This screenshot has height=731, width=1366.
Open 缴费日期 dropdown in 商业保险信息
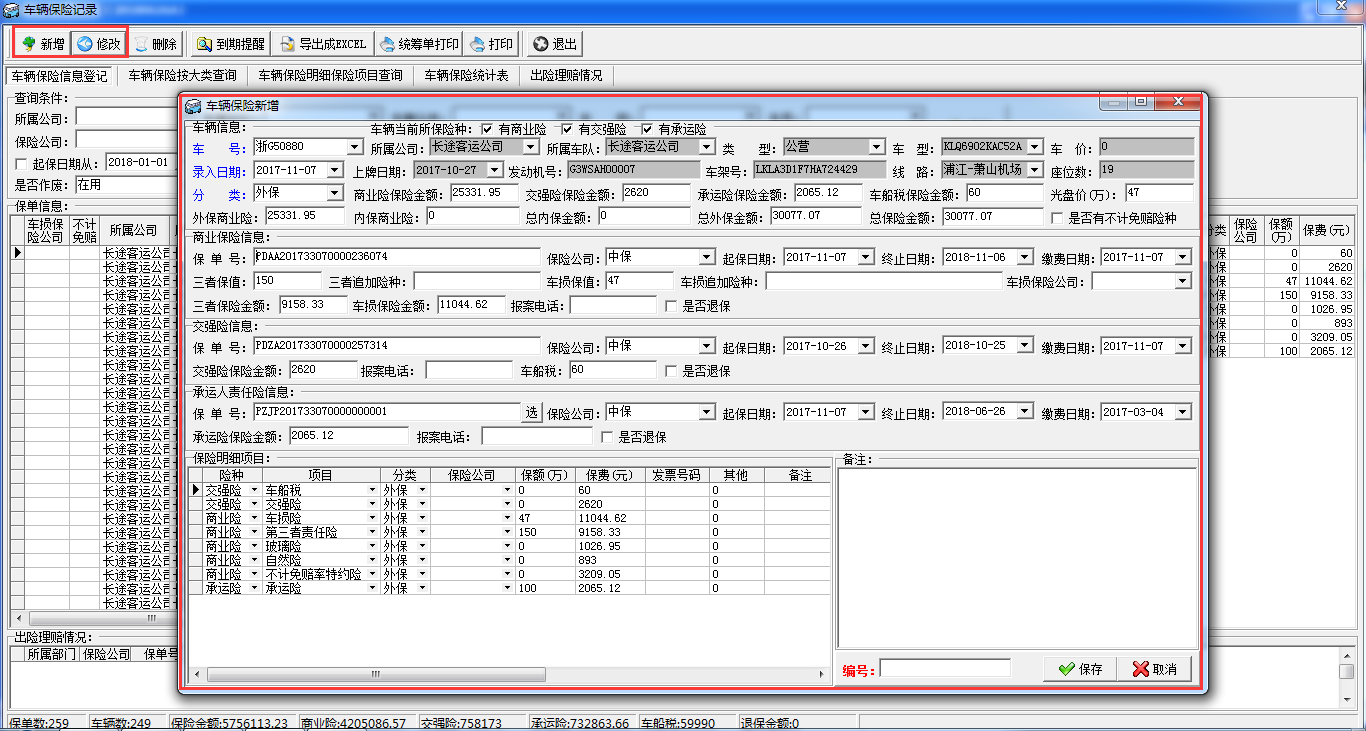[1184, 257]
